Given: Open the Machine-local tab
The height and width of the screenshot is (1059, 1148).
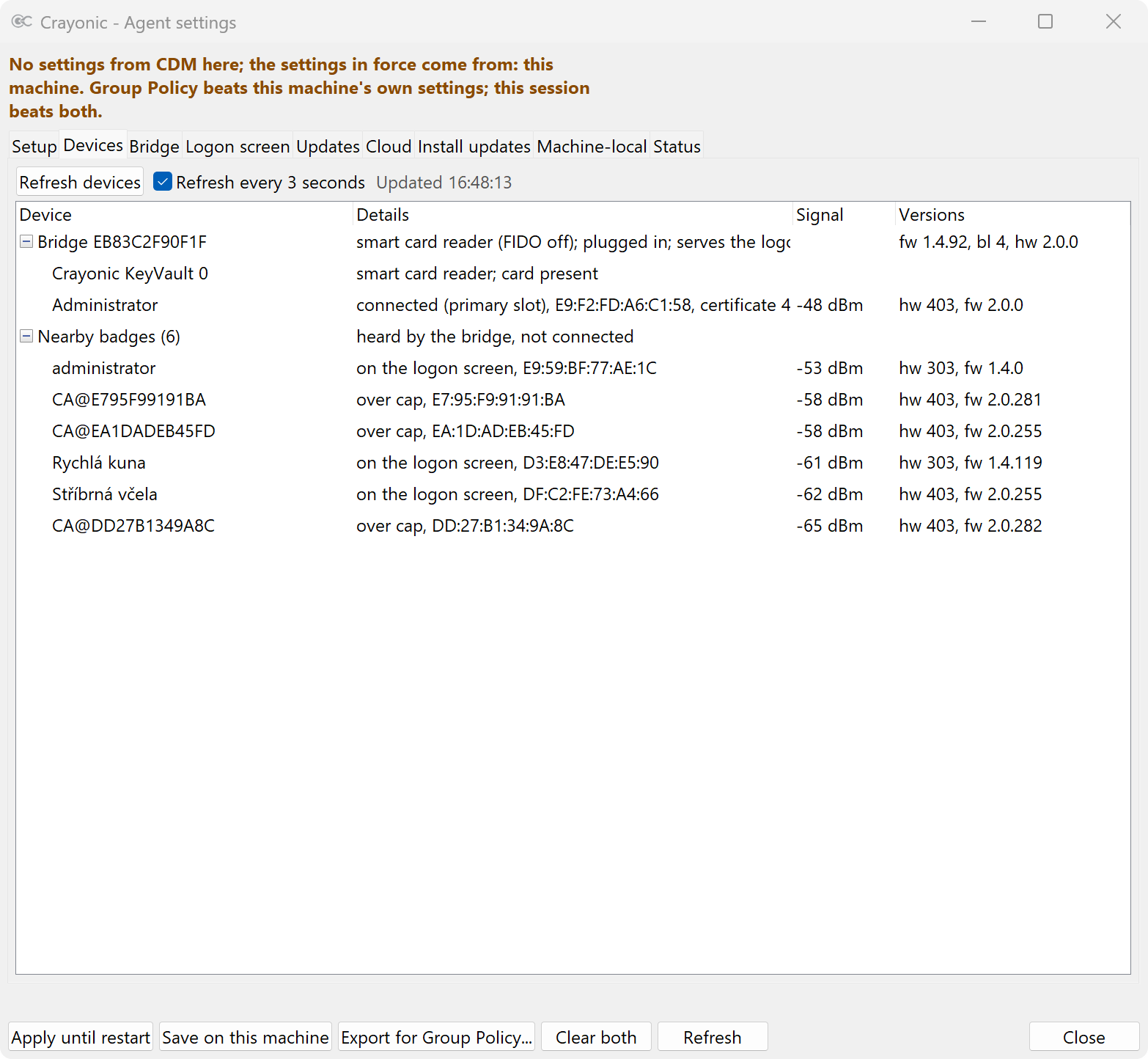Looking at the screenshot, I should (592, 146).
